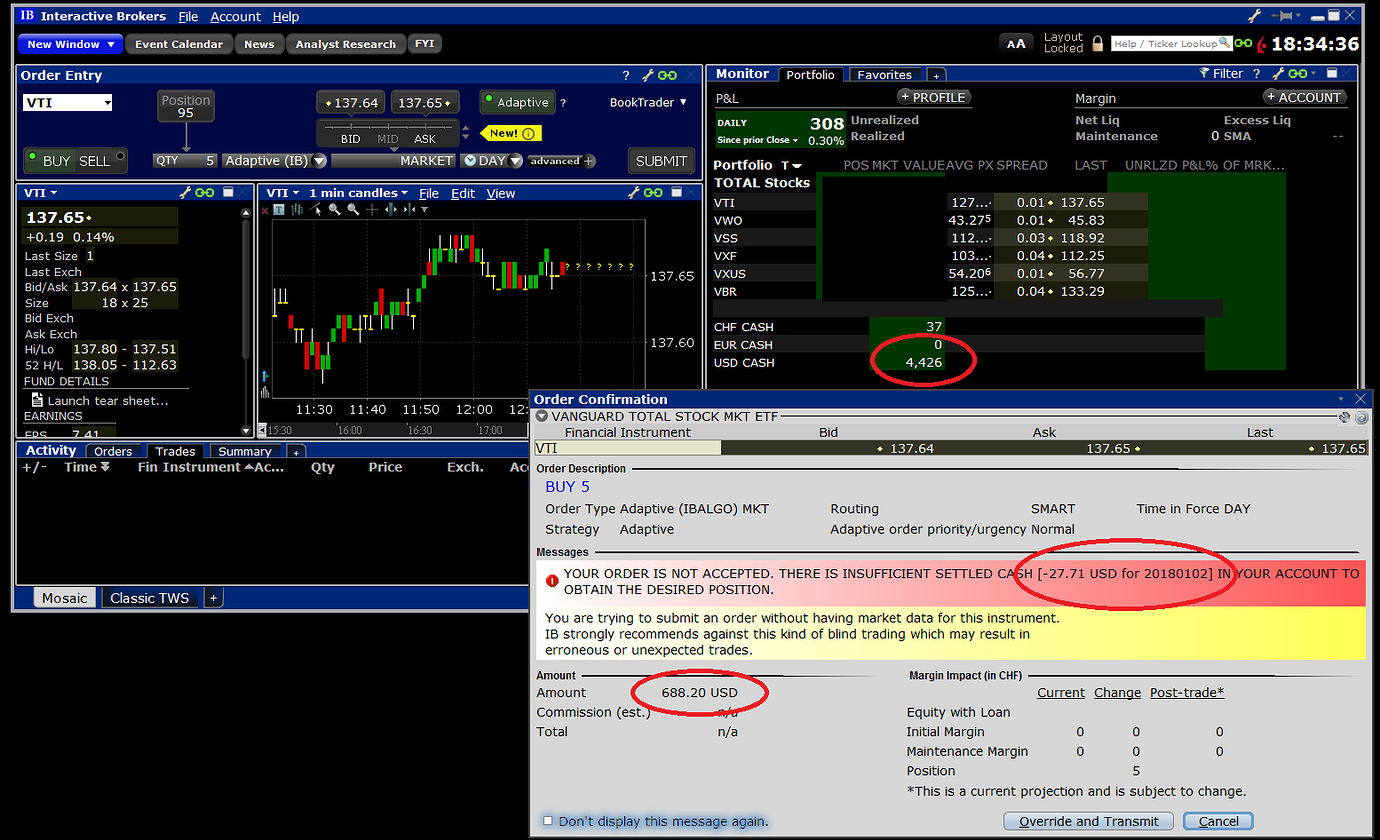This screenshot has width=1380, height=840.
Task: Click Override and Transmit button
Action: pos(1088,821)
